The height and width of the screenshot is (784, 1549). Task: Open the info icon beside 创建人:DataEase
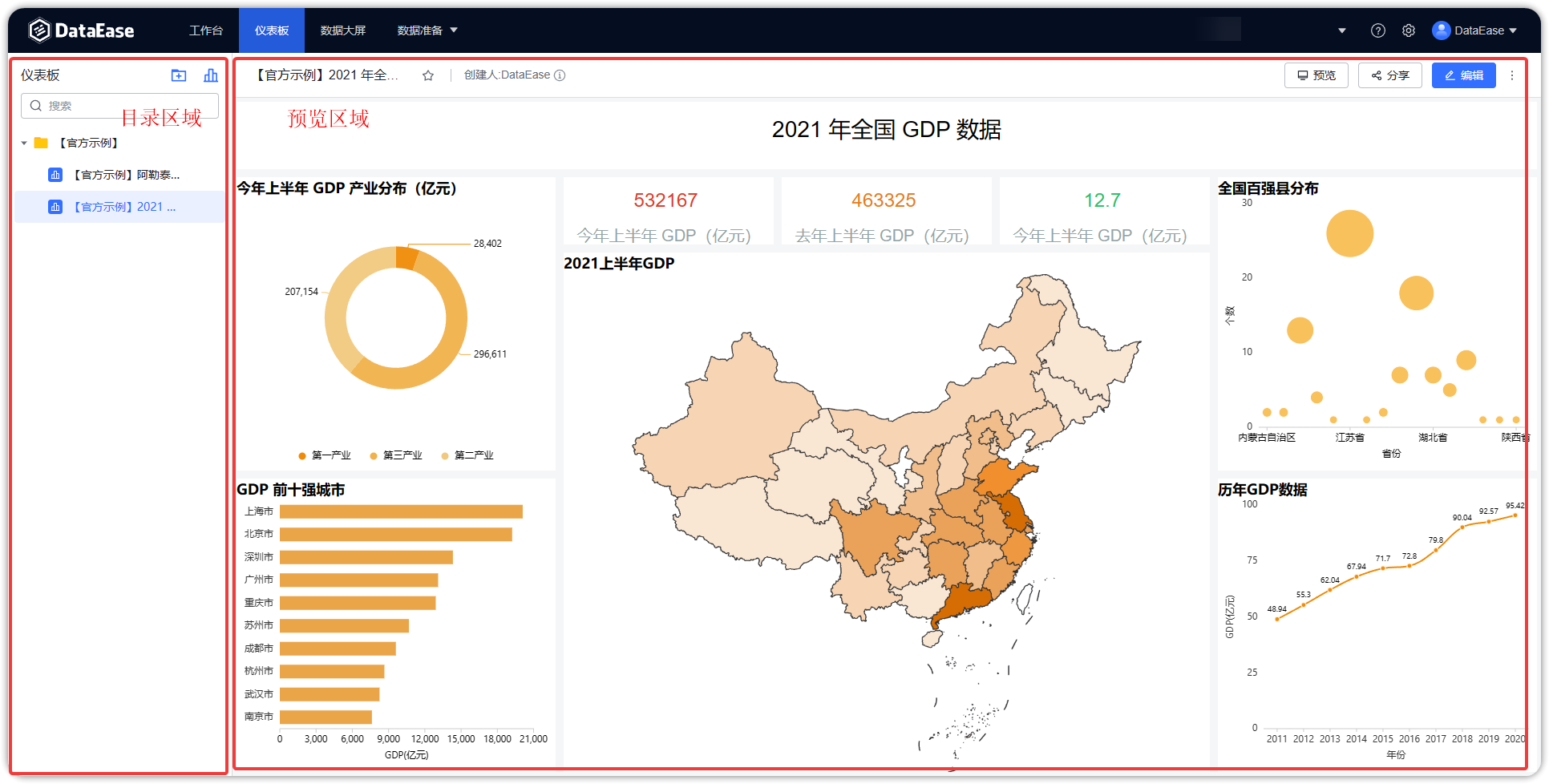560,75
